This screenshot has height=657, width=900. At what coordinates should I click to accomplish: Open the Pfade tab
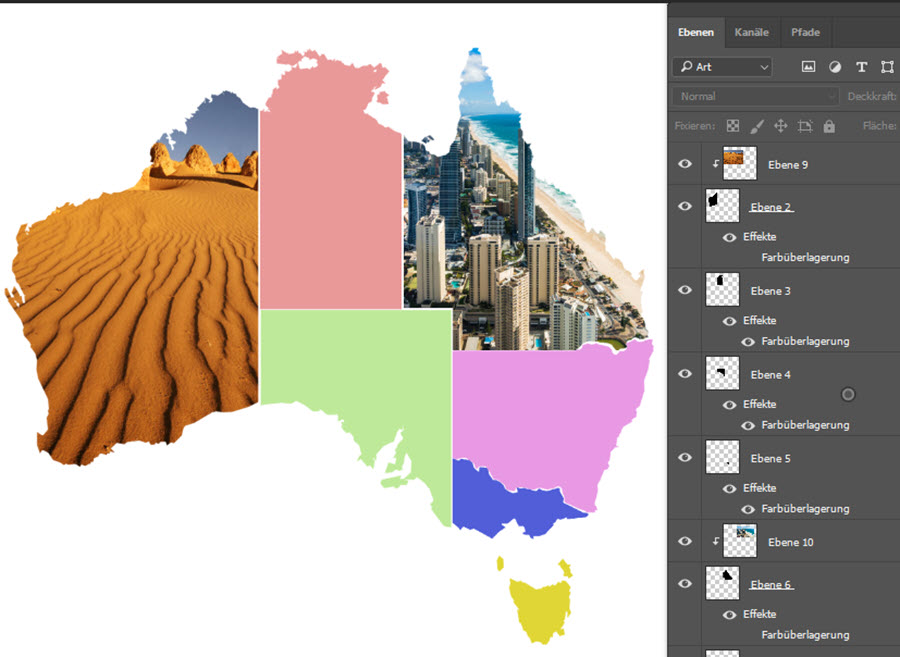pyautogui.click(x=805, y=33)
